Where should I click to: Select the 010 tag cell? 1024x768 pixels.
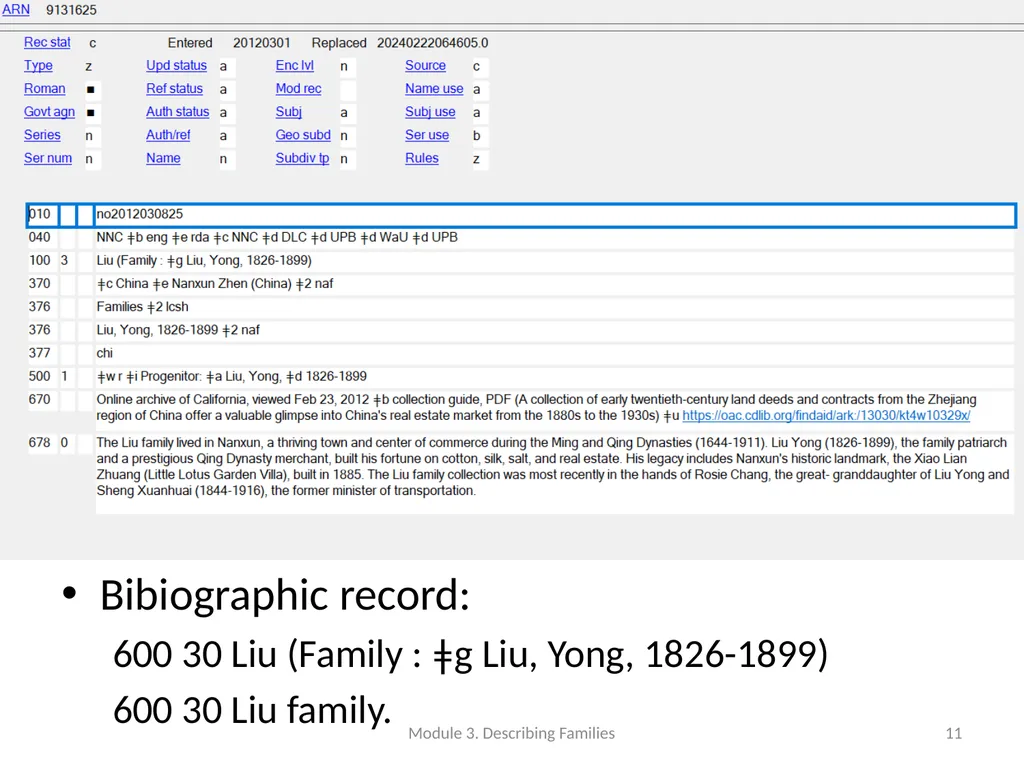[42, 215]
